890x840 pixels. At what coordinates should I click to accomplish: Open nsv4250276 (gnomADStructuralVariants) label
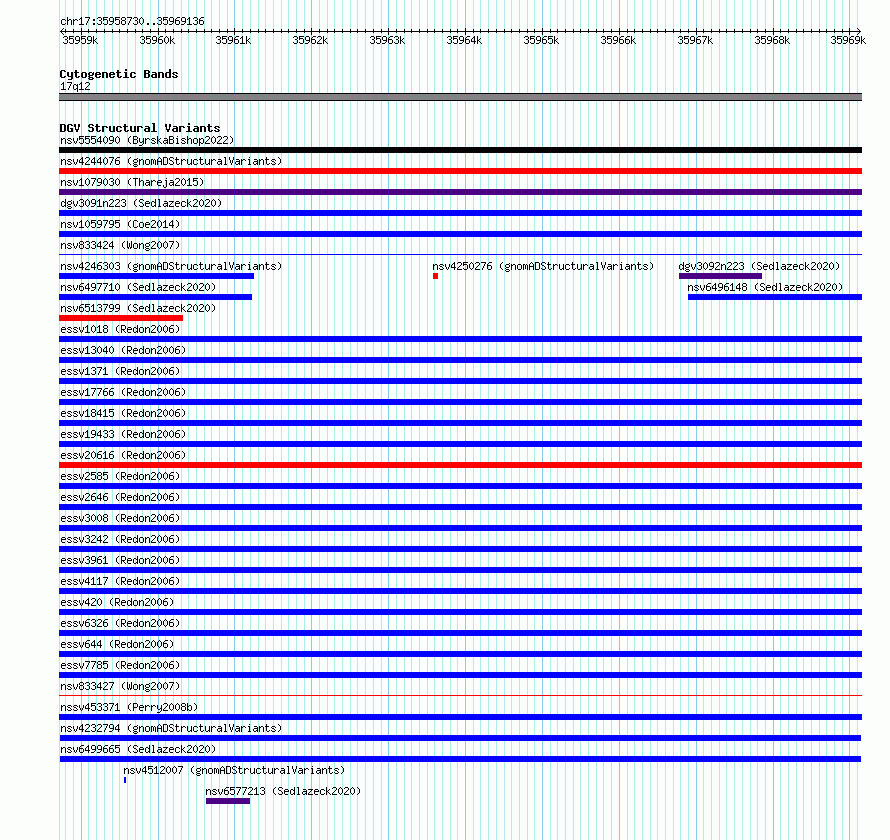543,266
